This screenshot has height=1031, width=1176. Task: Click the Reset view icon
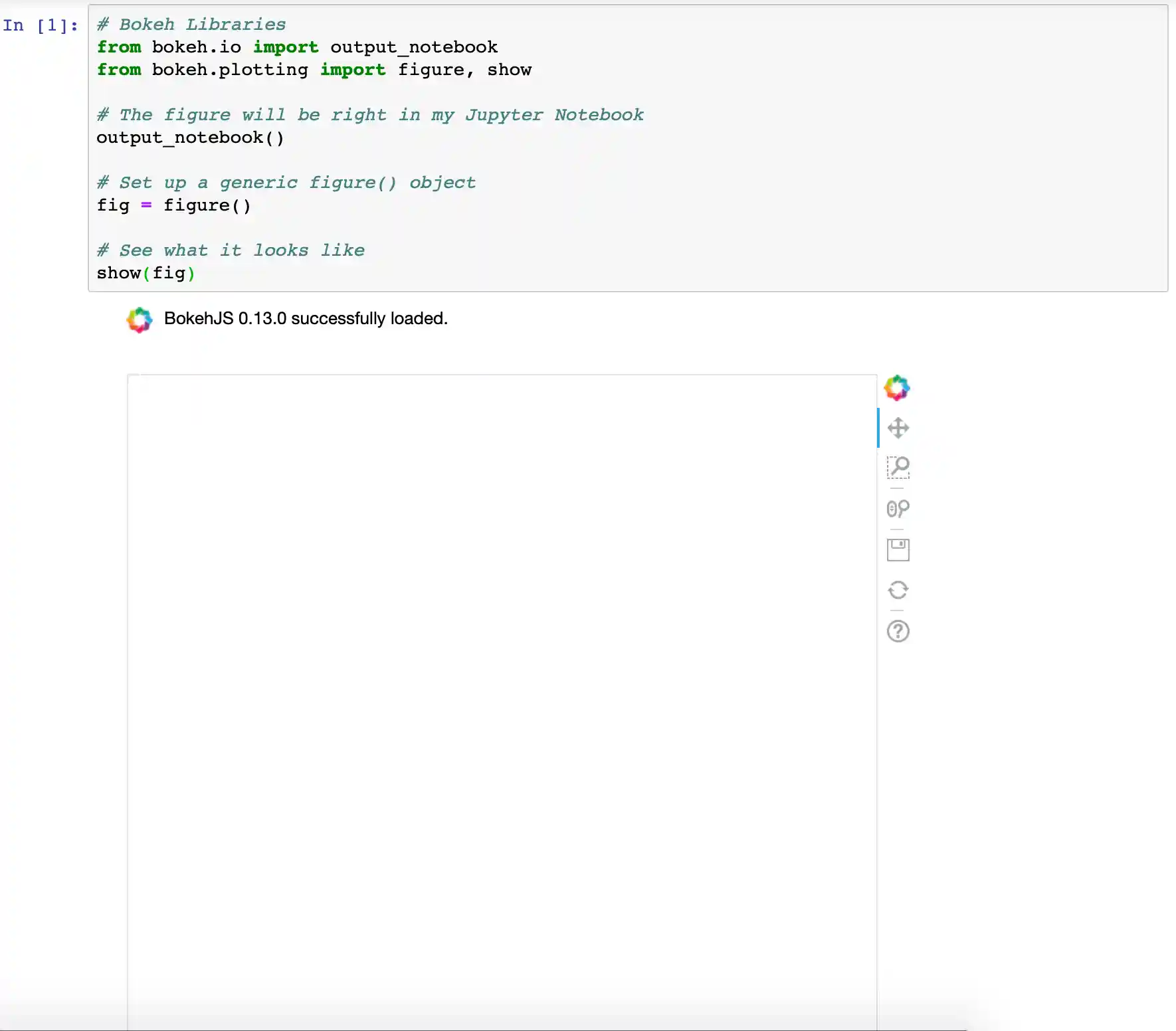(x=898, y=590)
